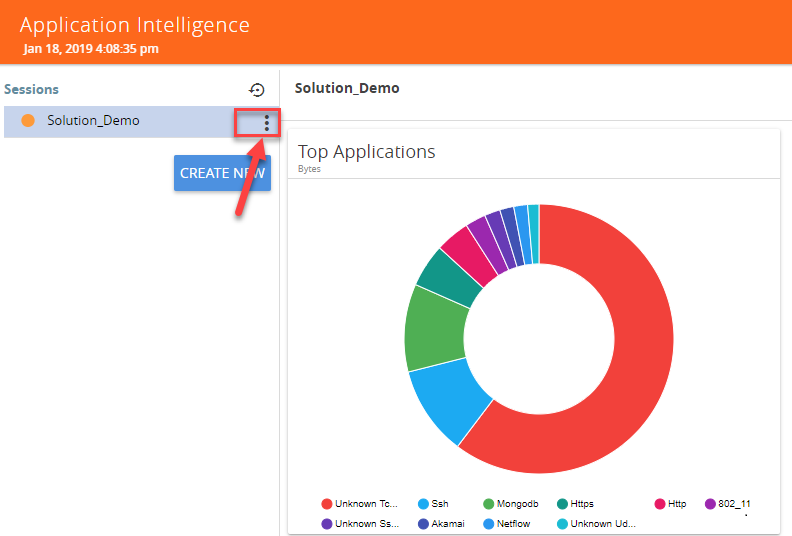Toggle the Mongodb legend entry
Image resolution: width=792 pixels, height=536 pixels.
tap(510, 504)
